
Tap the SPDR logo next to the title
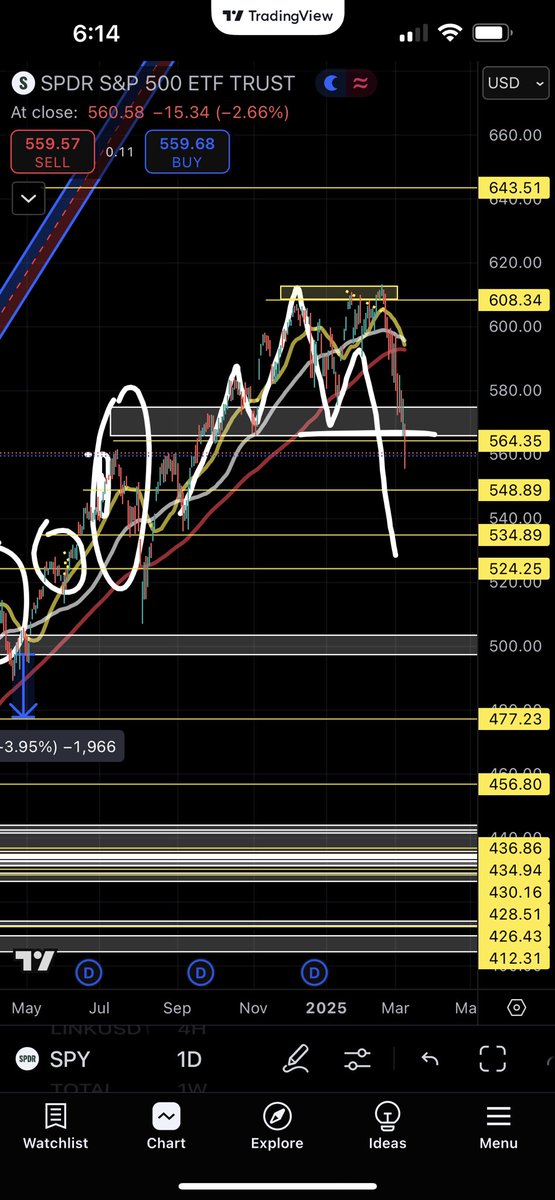pyautogui.click(x=22, y=83)
